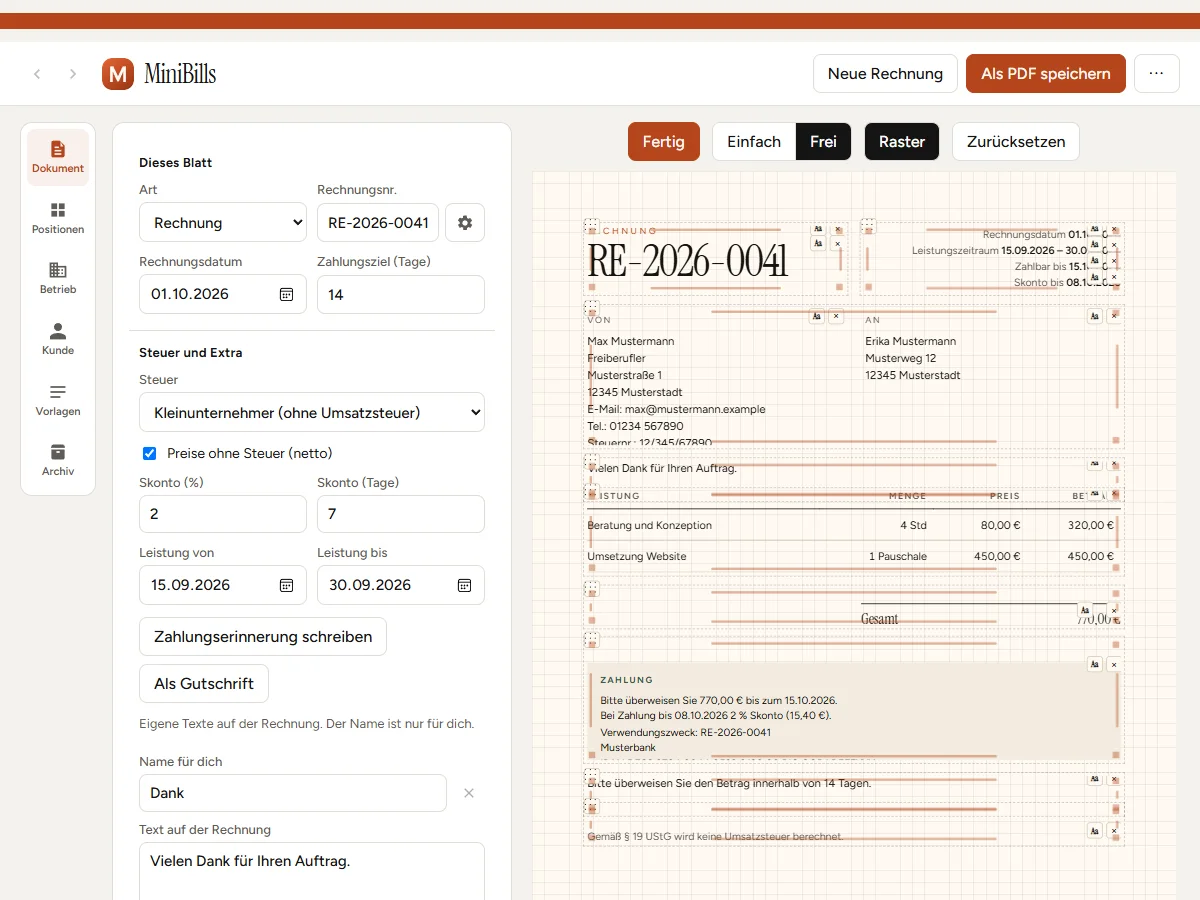Click 'Gesamt' label in preview

tap(880, 619)
